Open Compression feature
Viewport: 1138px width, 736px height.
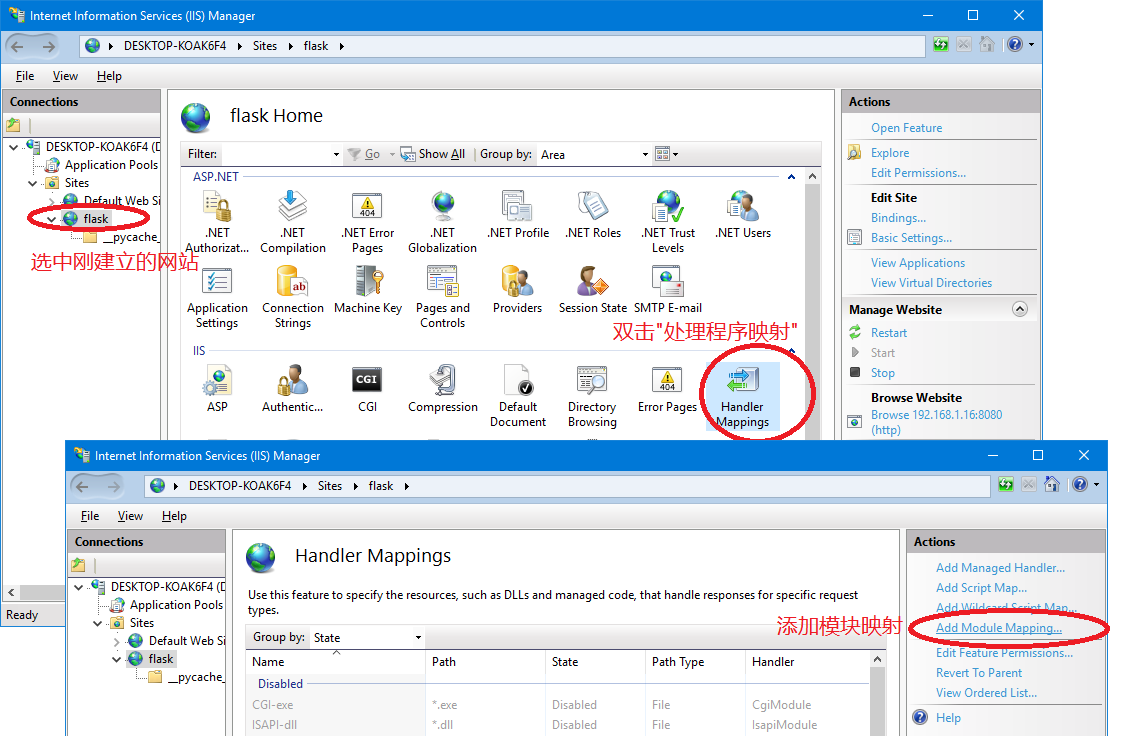[x=442, y=389]
